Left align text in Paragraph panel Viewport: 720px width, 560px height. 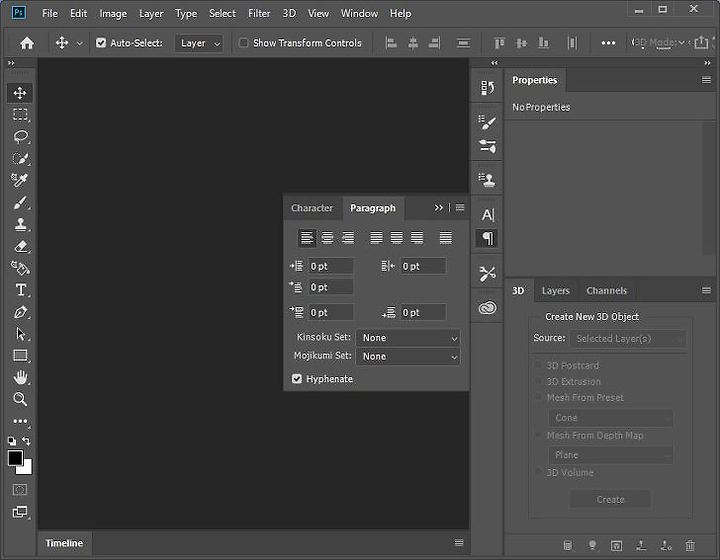(307, 238)
